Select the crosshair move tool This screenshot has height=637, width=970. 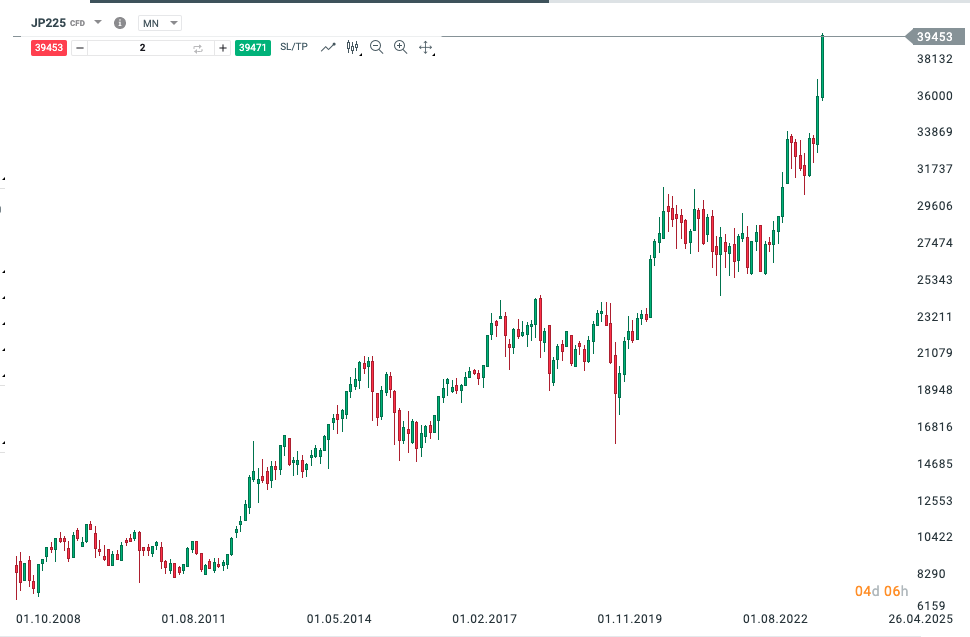coord(425,47)
